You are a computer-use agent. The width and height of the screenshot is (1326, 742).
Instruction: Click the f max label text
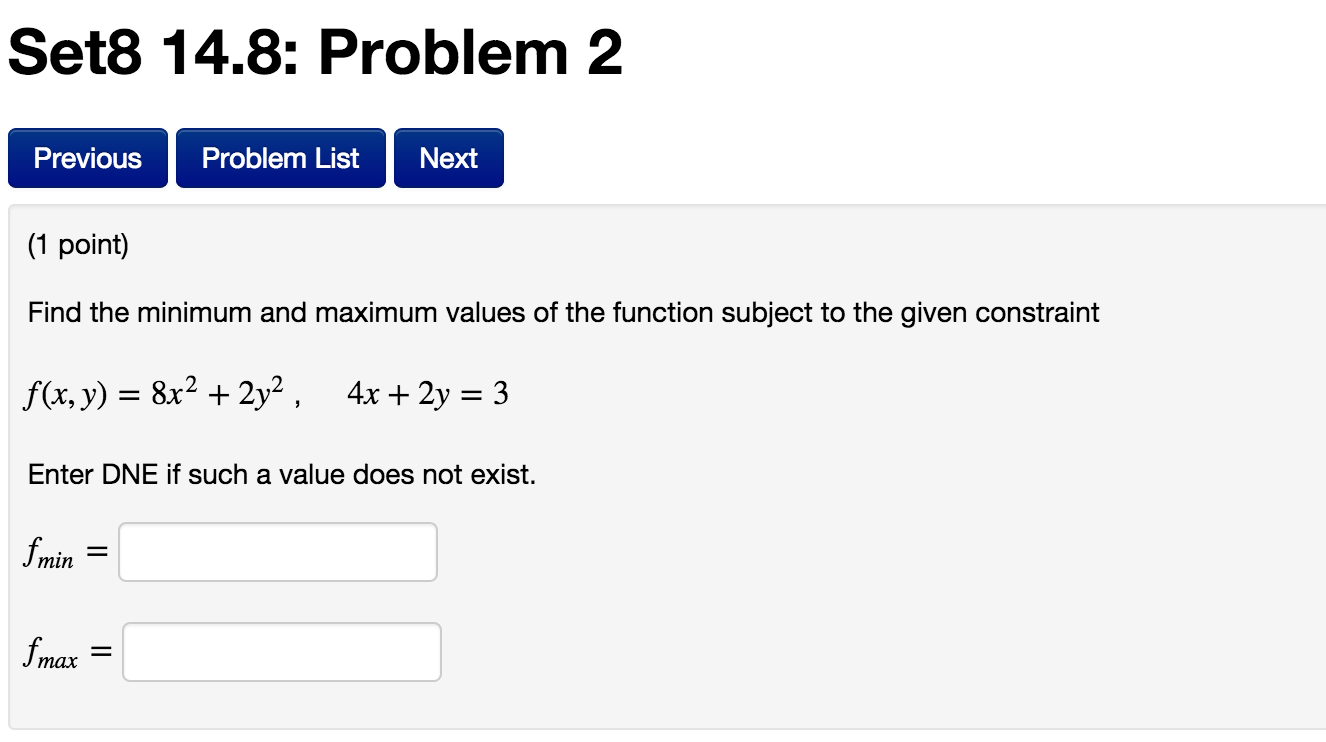click(x=51, y=653)
